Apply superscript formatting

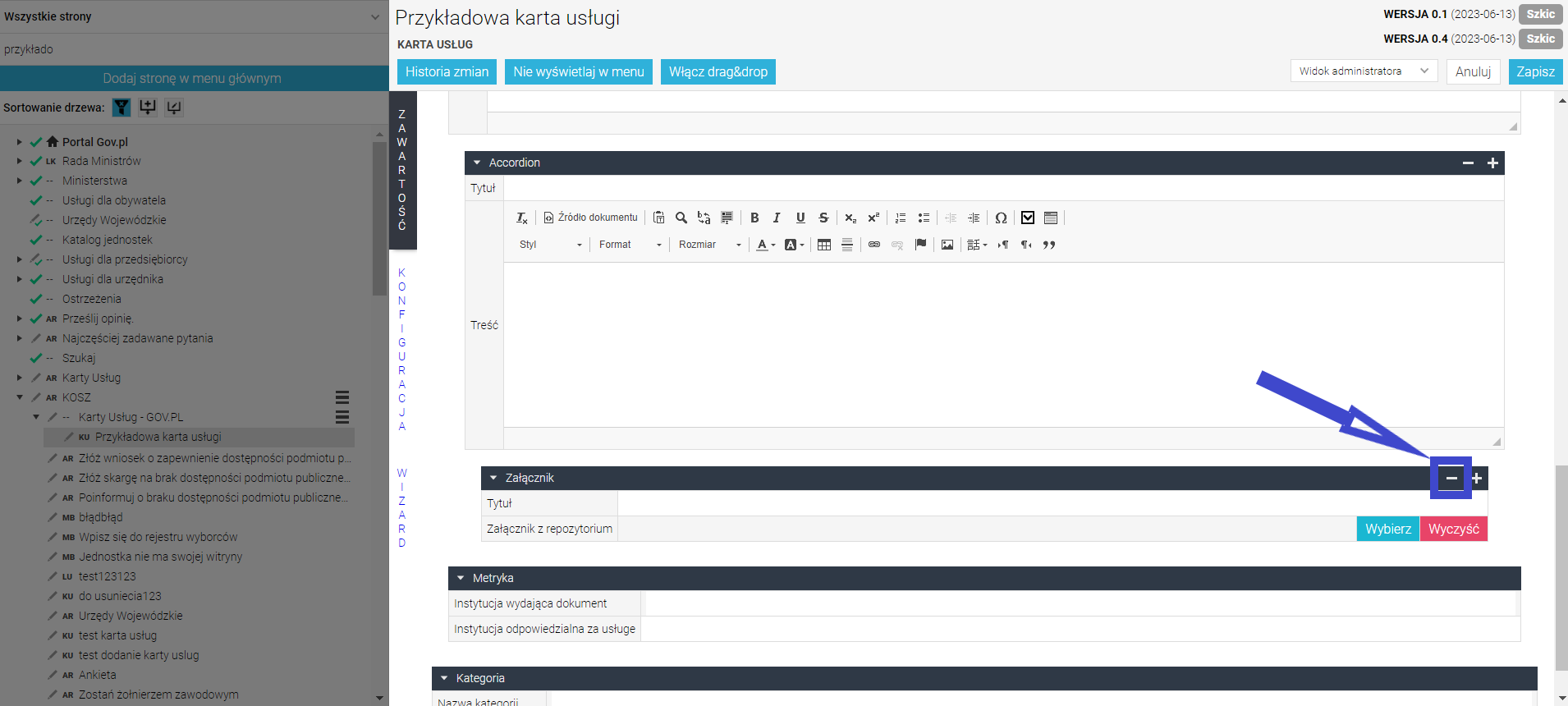point(873,218)
